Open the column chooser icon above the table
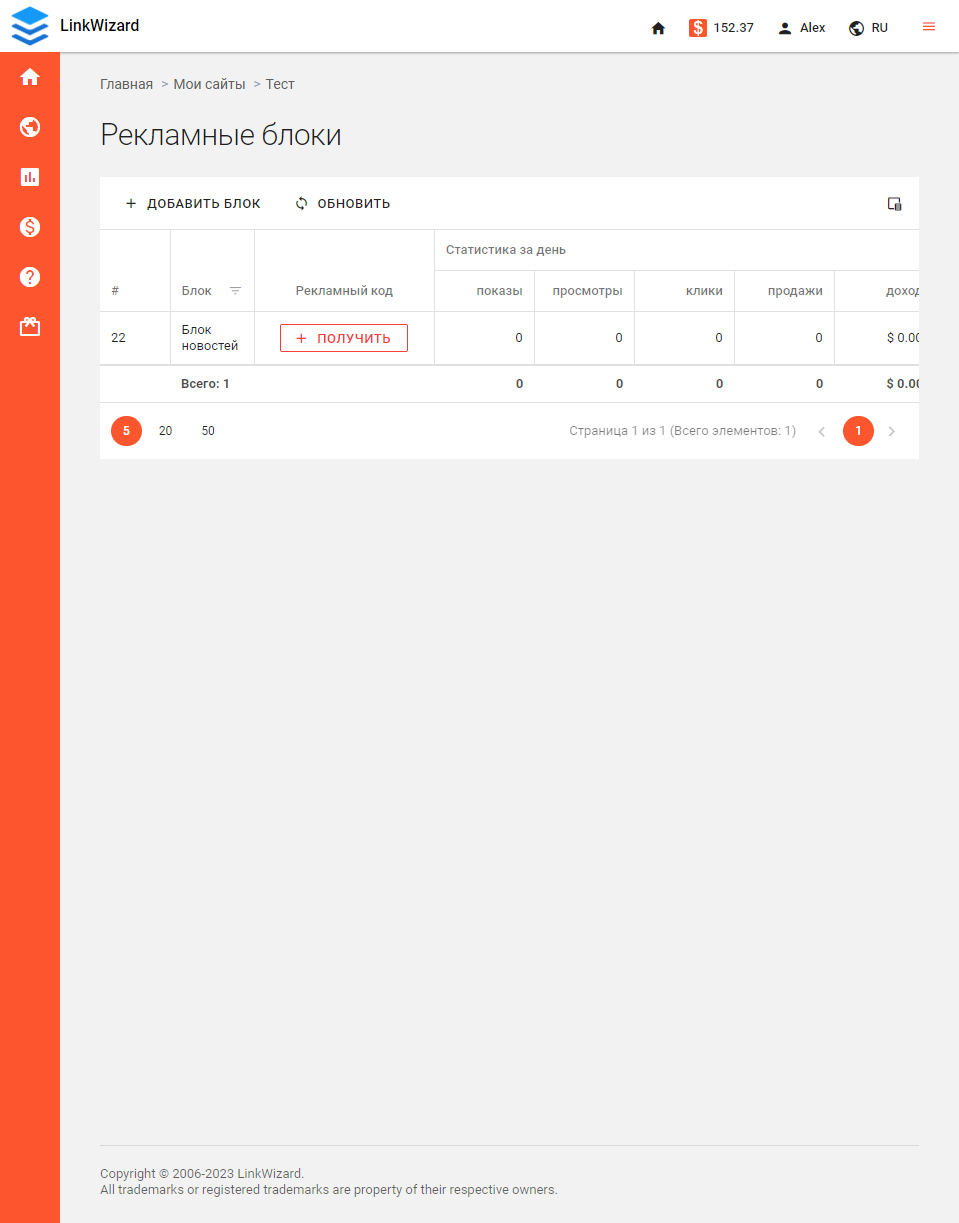Image resolution: width=959 pixels, height=1223 pixels. 894,204
